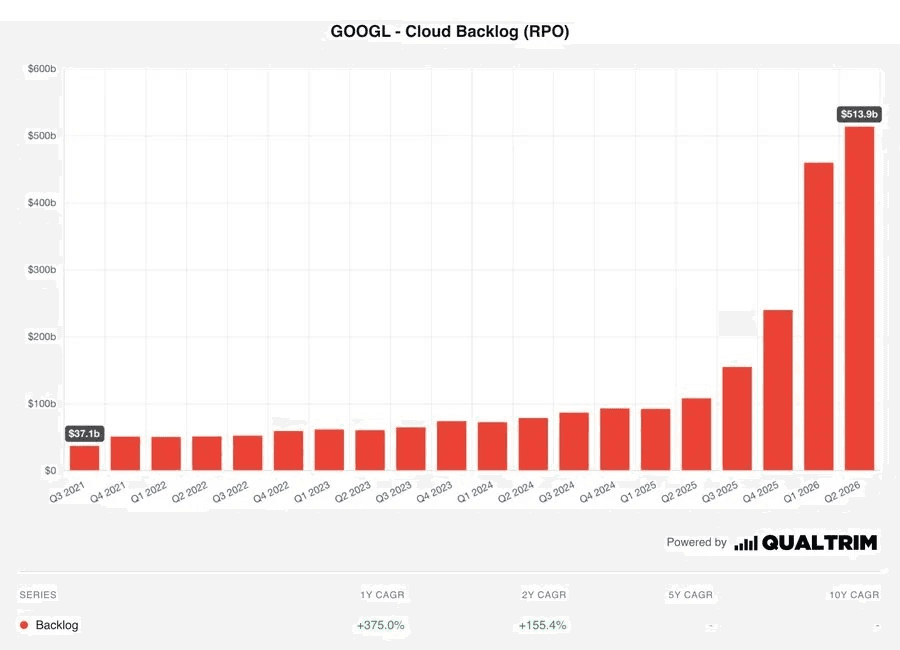Click the Q1 2026 bar

[818, 316]
